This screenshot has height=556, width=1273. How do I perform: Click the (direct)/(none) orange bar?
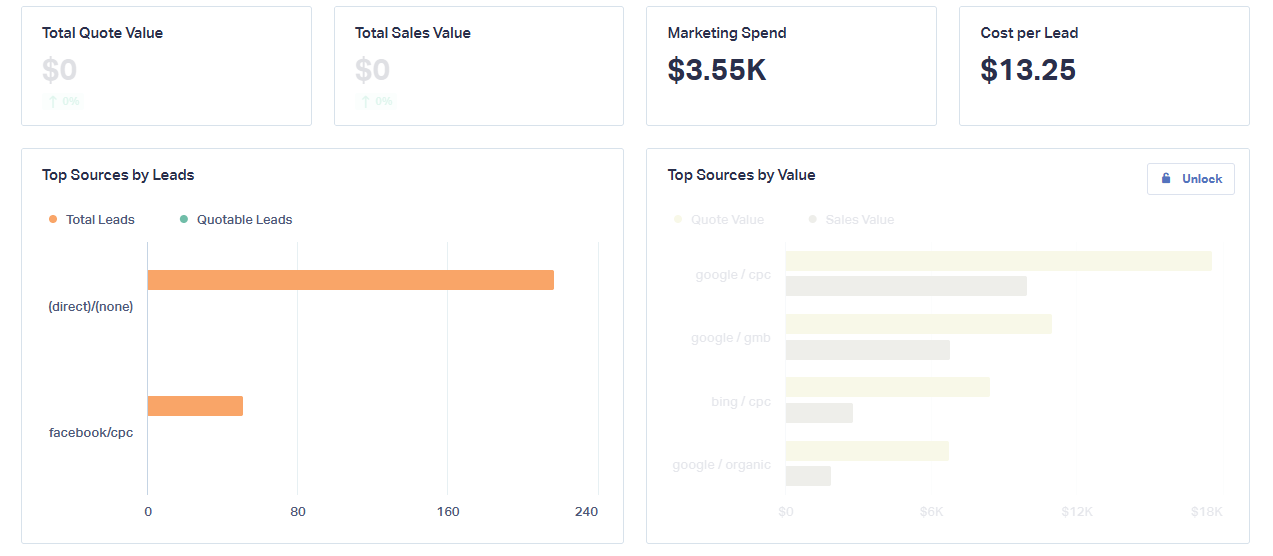tap(350, 280)
